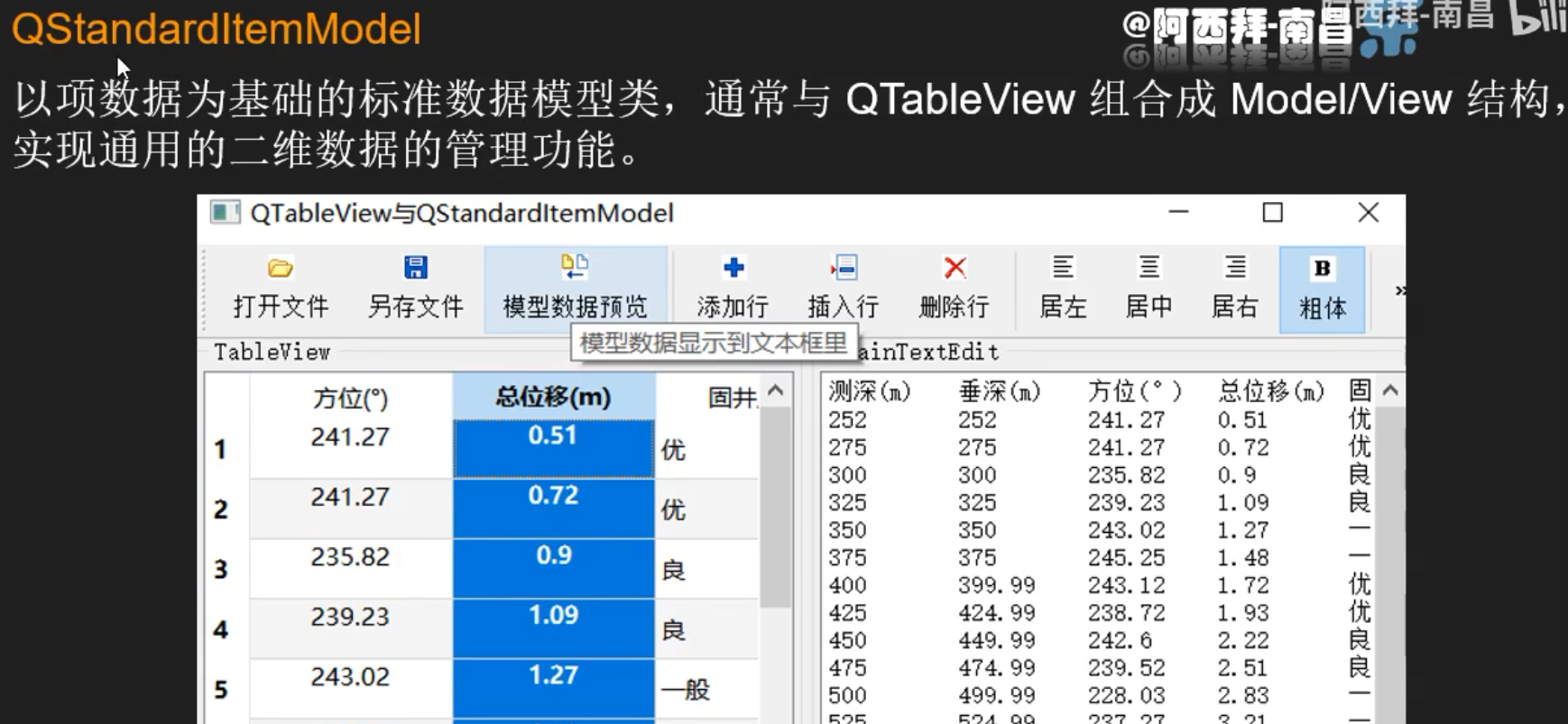Viewport: 1568px width, 724px height.
Task: Center text with the 居中 icon
Action: [1148, 269]
